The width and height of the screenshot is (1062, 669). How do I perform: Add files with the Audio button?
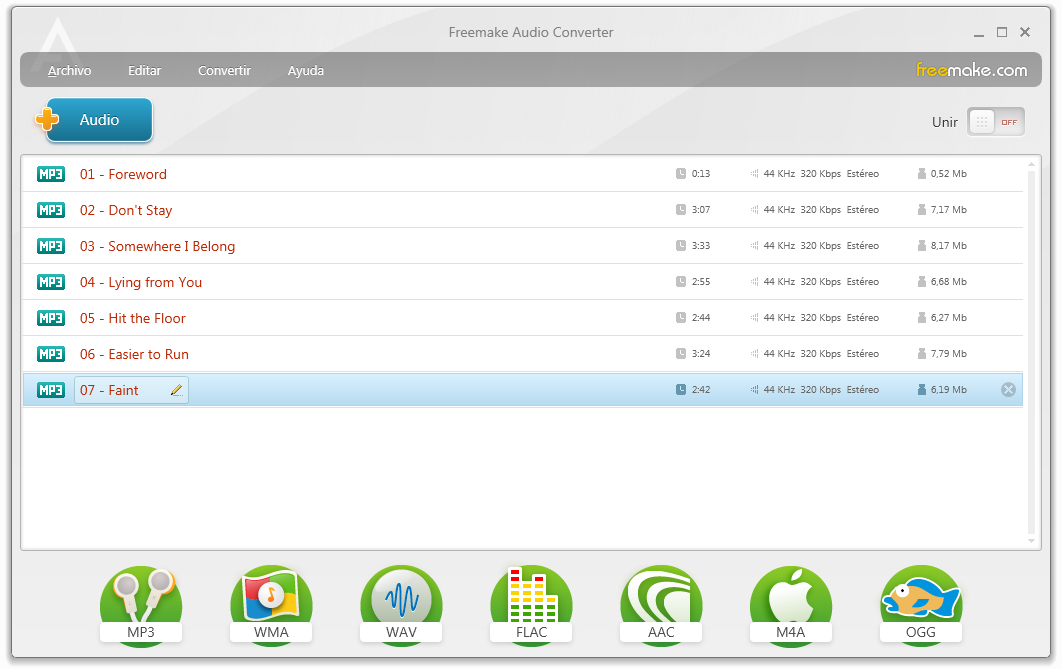tap(98, 120)
